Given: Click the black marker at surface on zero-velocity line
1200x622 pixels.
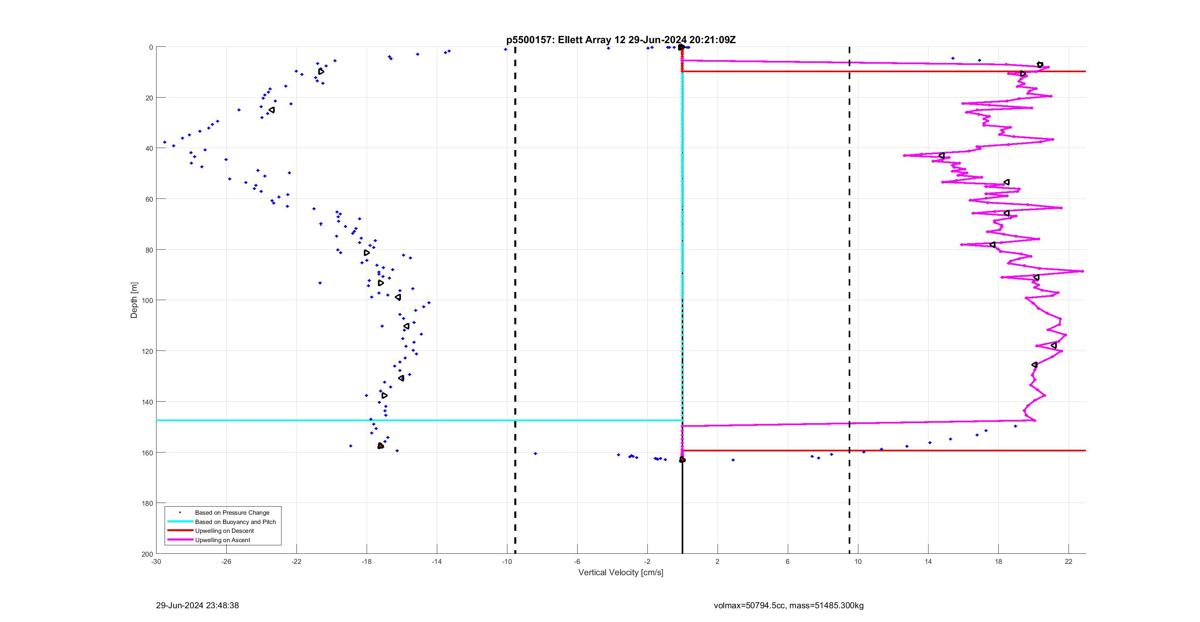Looking at the screenshot, I should pos(681,47).
